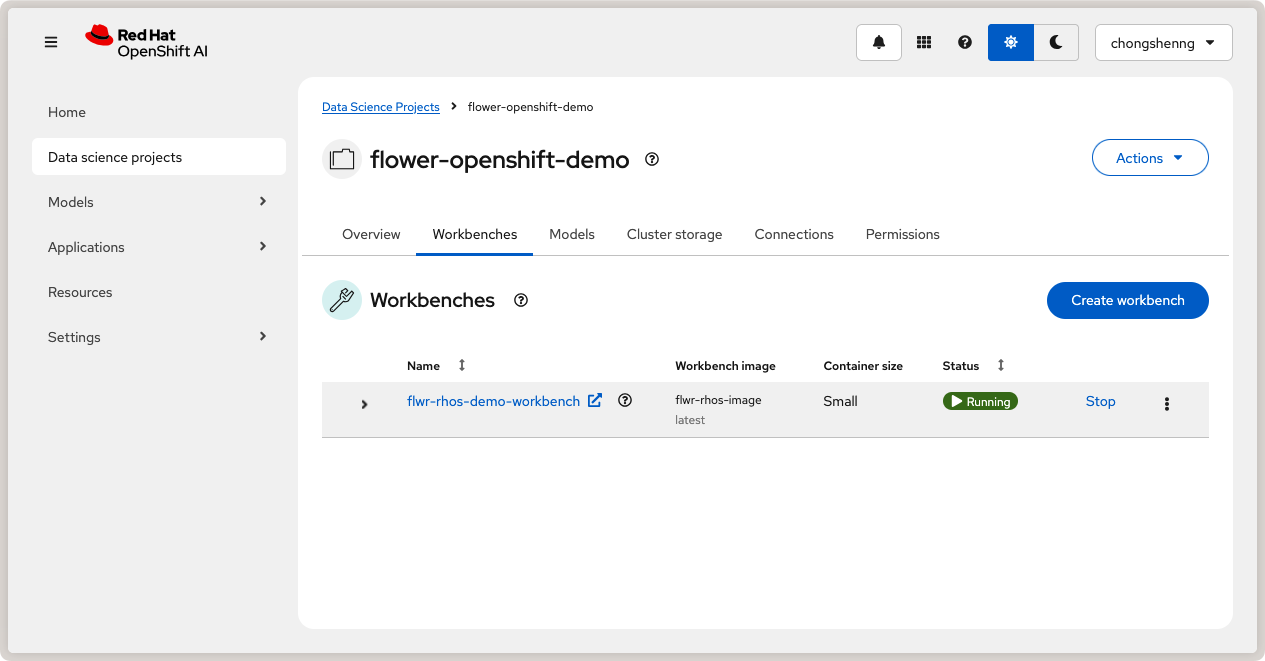Click the help question mark in header
1265x661 pixels.
coord(965,43)
